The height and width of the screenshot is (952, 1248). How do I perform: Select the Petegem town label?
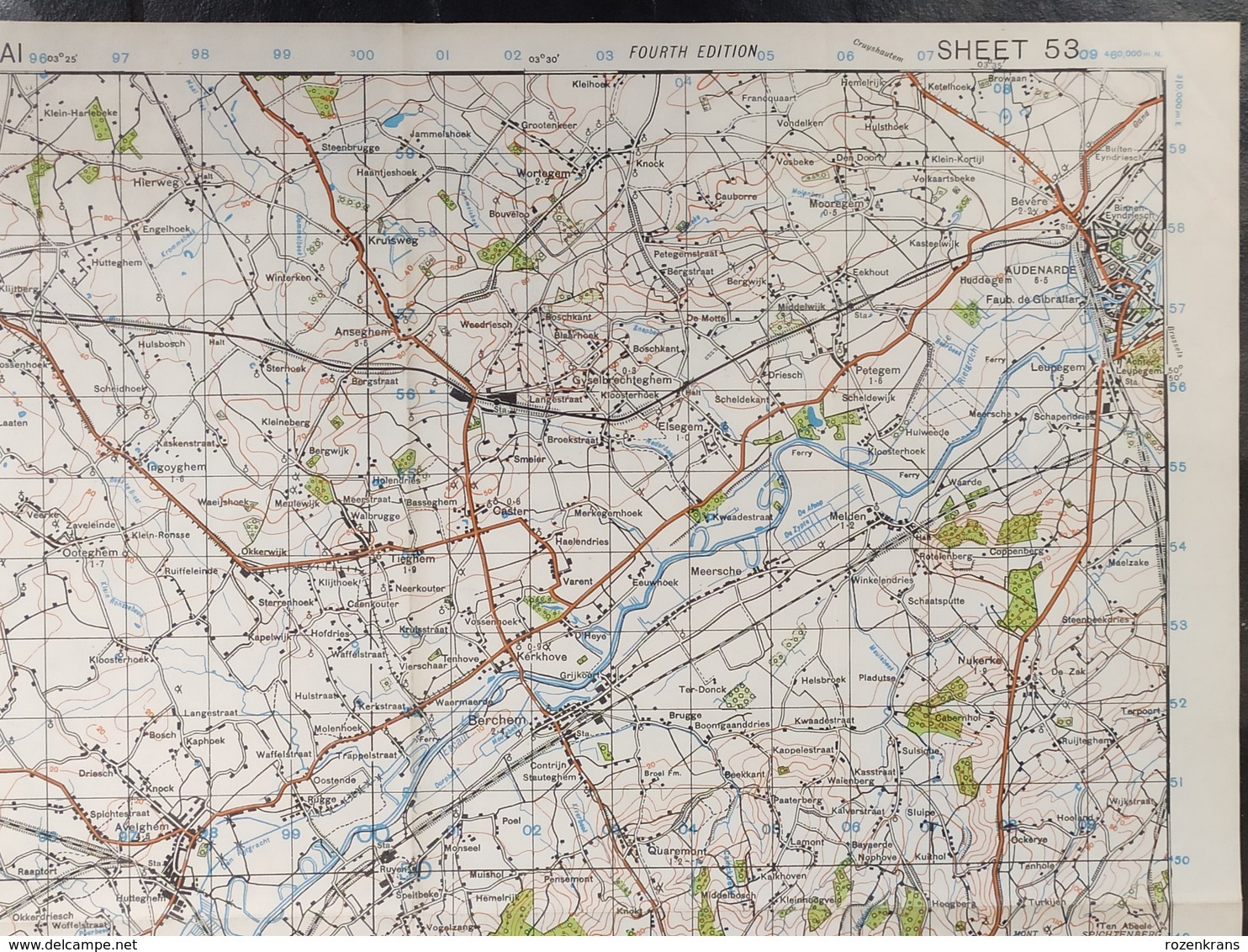[877, 369]
